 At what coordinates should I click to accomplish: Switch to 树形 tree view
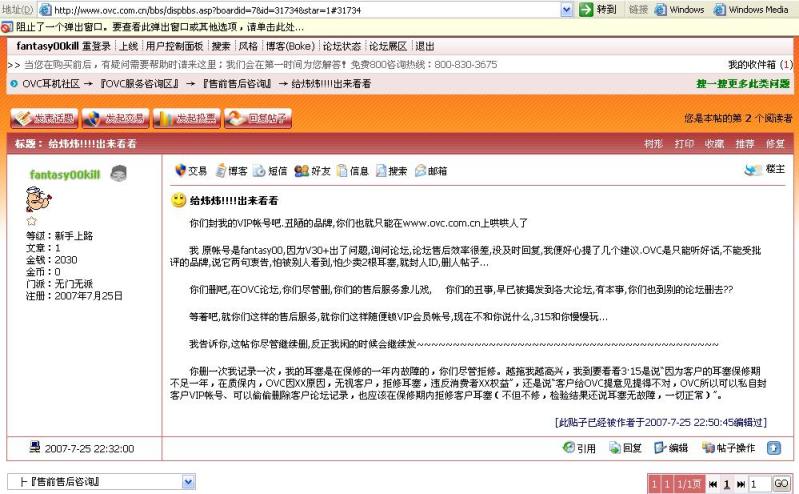[653, 144]
